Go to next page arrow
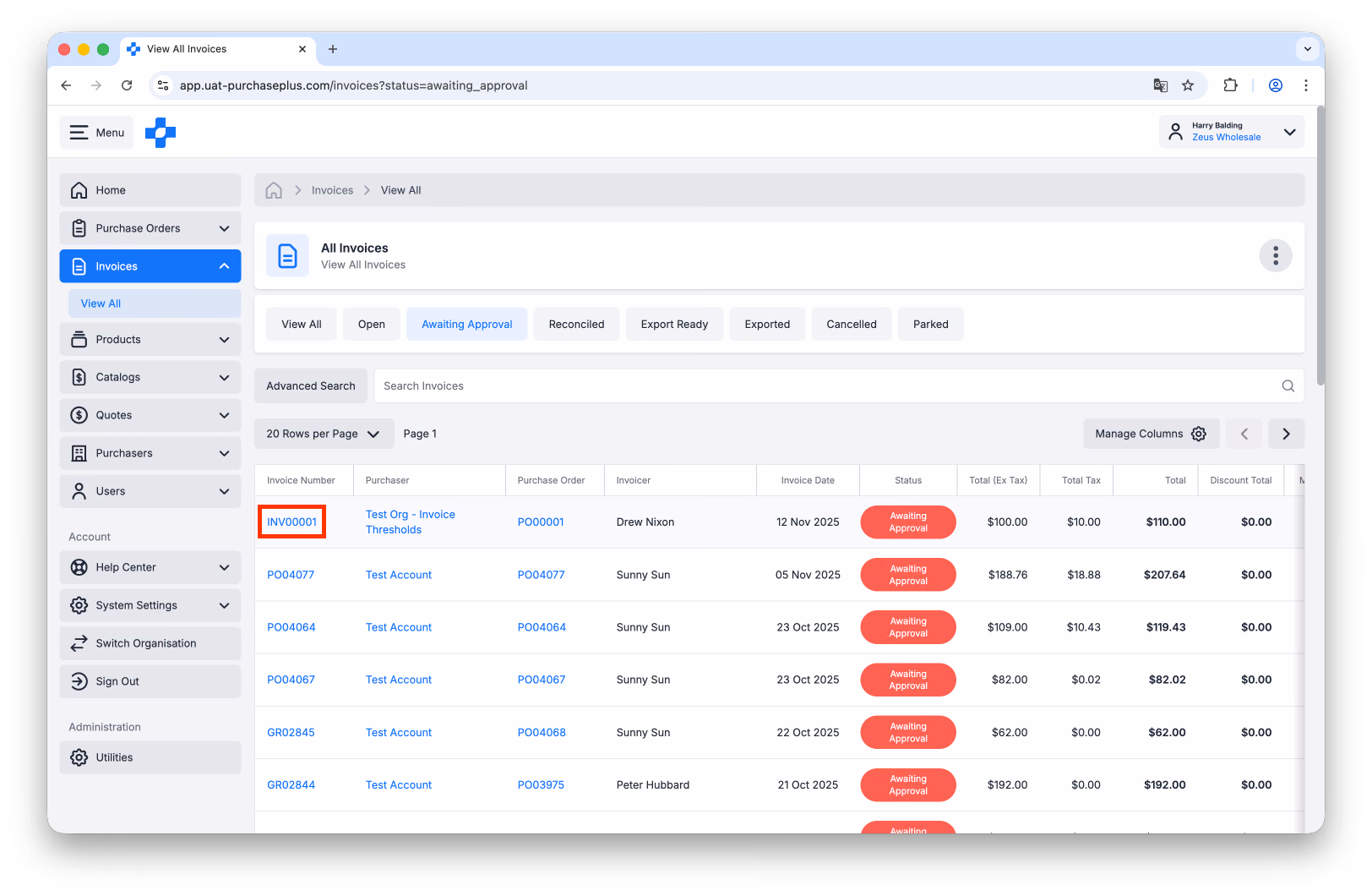The height and width of the screenshot is (896, 1372). click(1287, 434)
